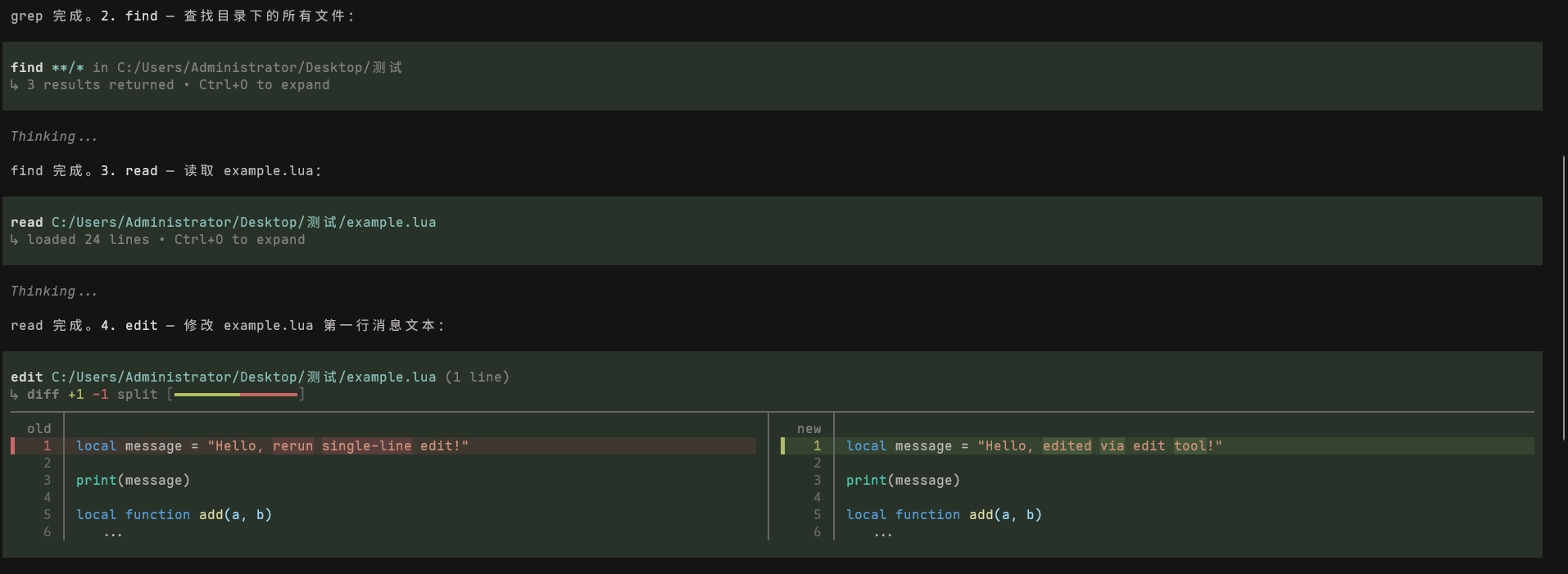Open the edit example.lua file path
Screen dimensions: 1568x574
[x=243, y=377]
